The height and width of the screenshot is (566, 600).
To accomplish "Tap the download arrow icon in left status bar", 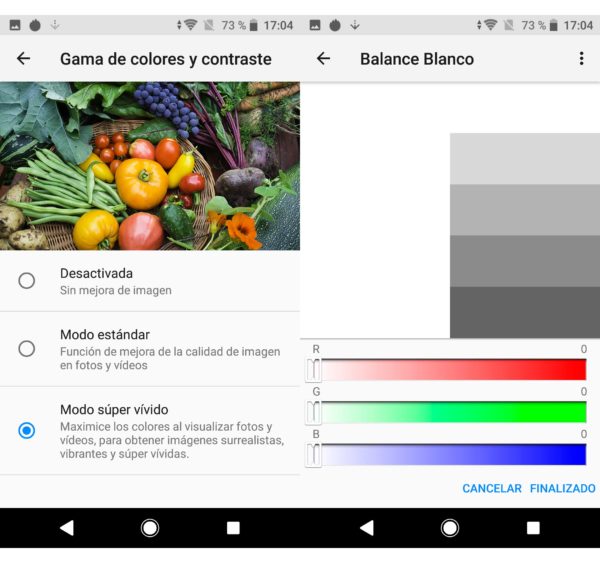I will [x=55, y=25].
